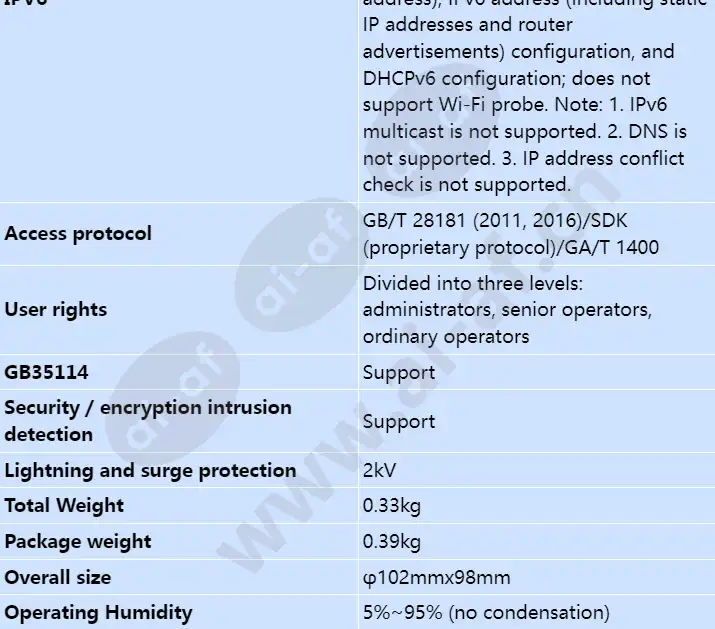Click the administrators, senior operators description

[x=508, y=310]
